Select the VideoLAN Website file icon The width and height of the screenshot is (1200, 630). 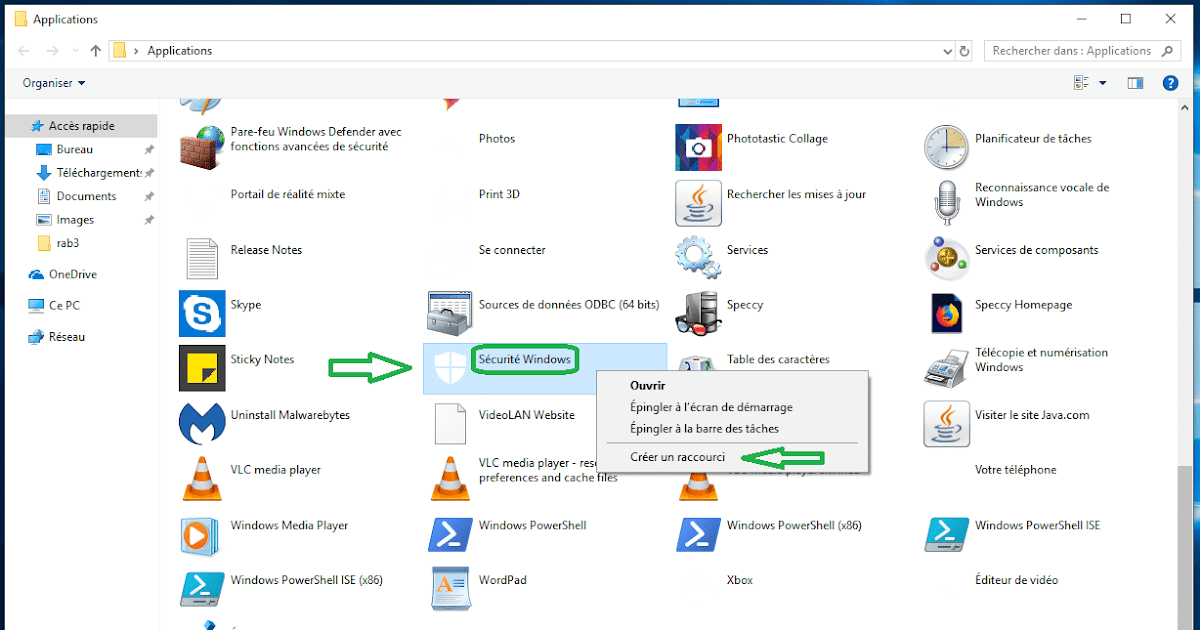click(450, 423)
